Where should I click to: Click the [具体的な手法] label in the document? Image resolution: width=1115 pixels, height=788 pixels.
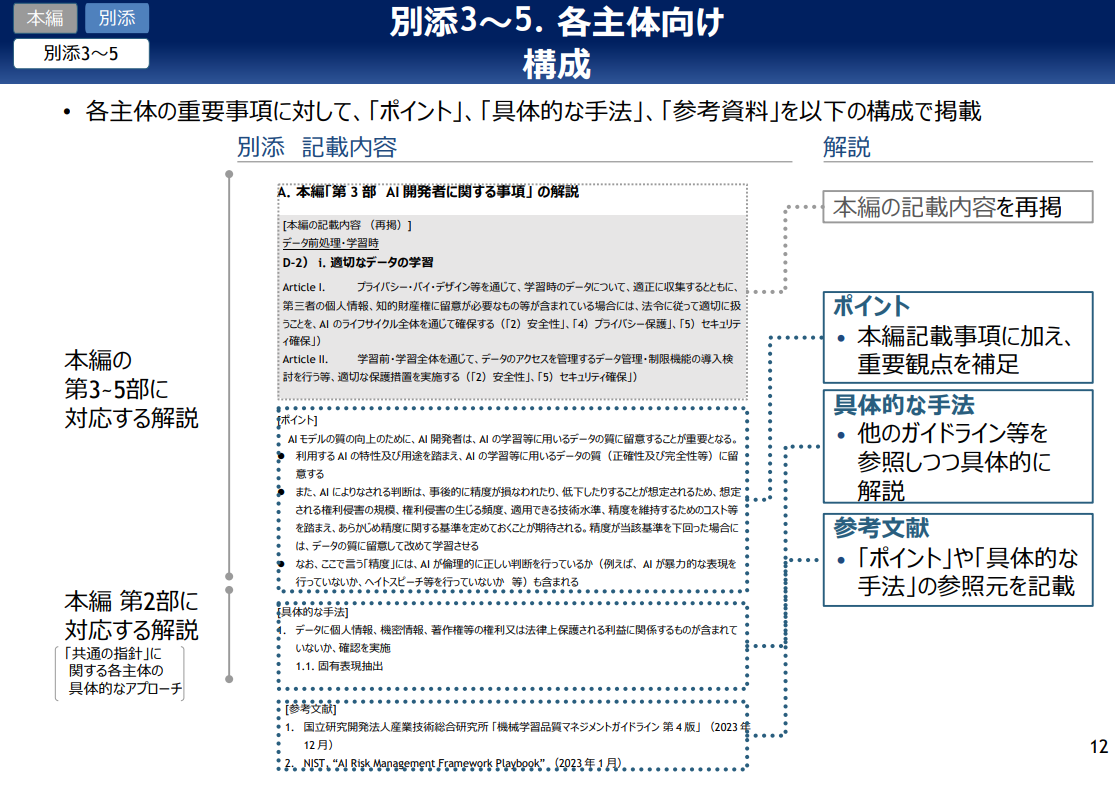(x=313, y=612)
